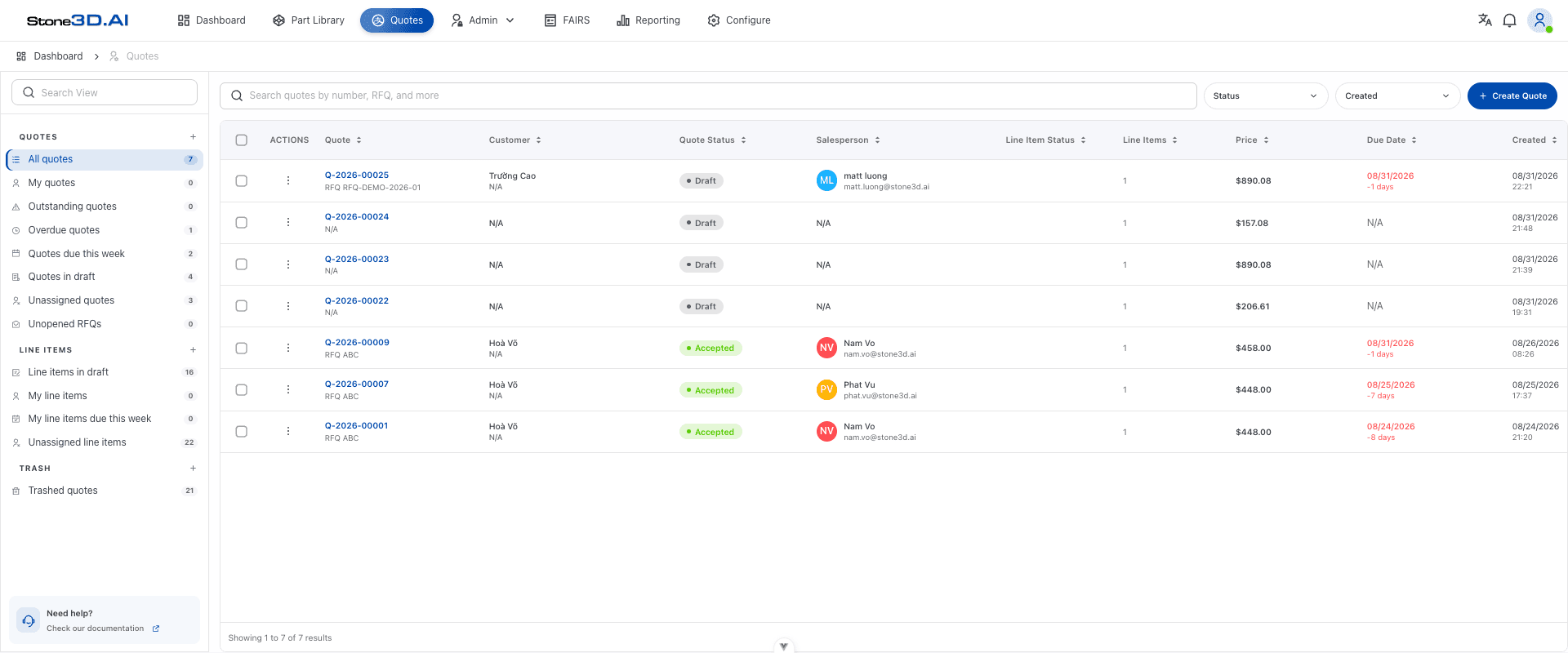Select checkbox for quote Q-2026-00007
This screenshot has width=1568, height=653.
click(x=242, y=389)
